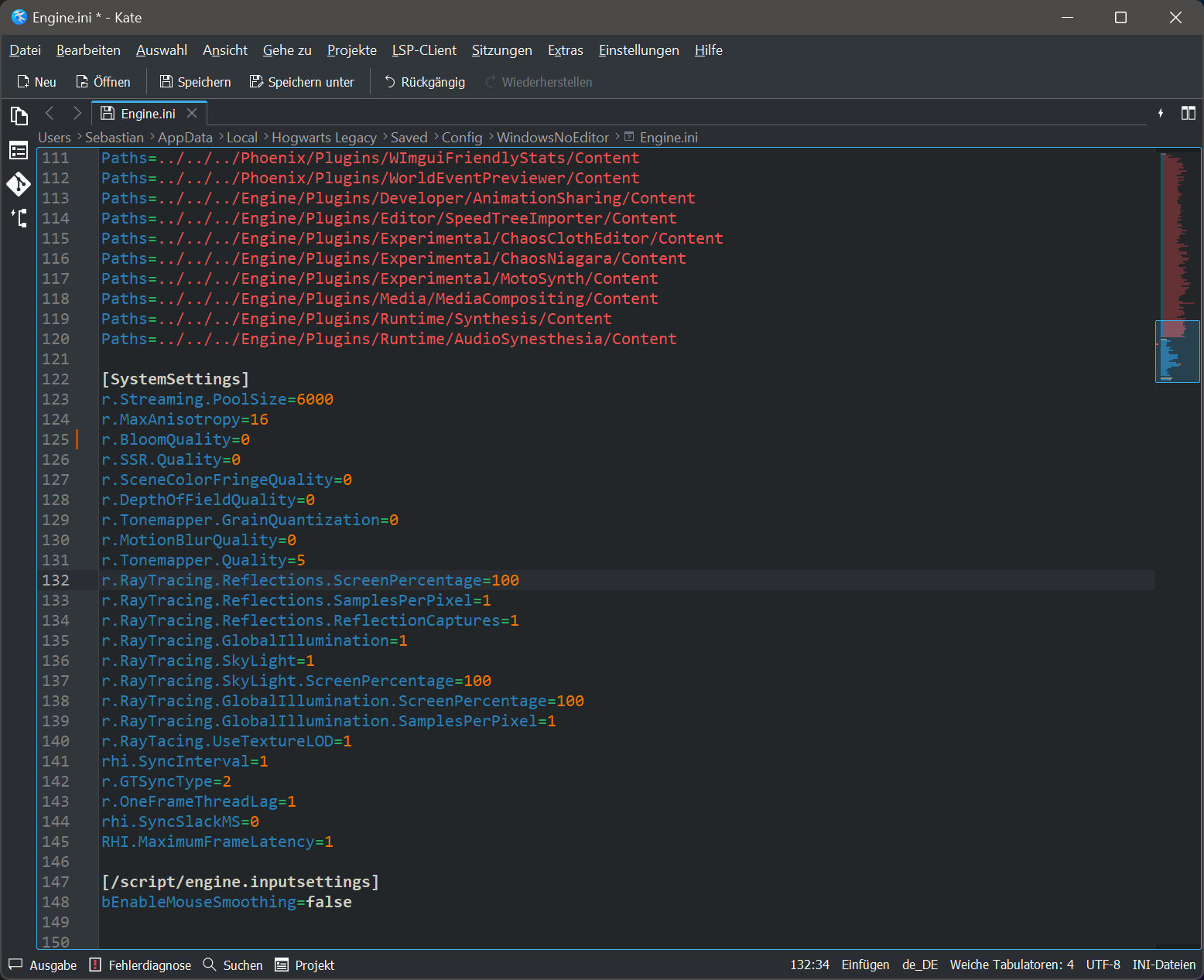The width and height of the screenshot is (1204, 980).
Task: Click the minimap scrollbar highlighted region
Action: pos(1178,351)
